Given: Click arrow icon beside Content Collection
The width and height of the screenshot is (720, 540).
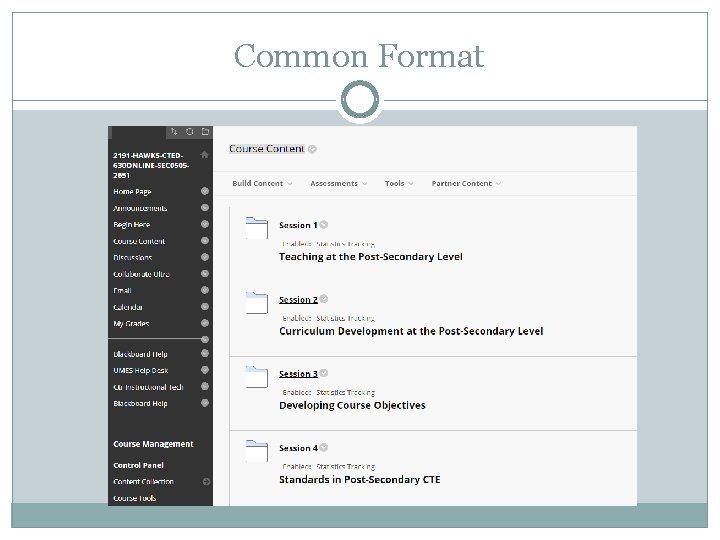Looking at the screenshot, I should (x=206, y=482).
